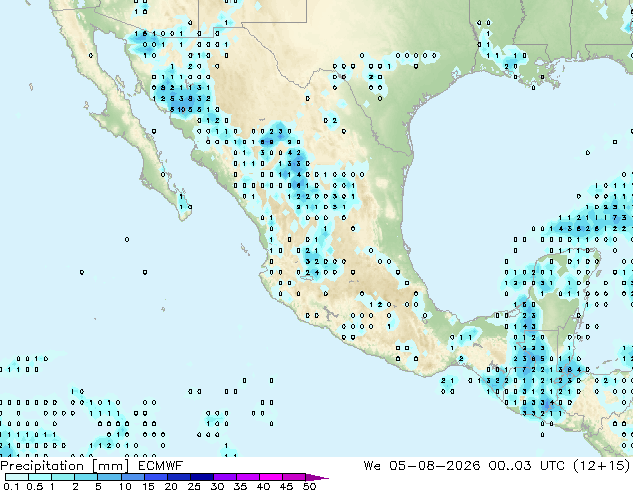Click the 35–40 mm legend color swatch
This screenshot has width=634, height=490.
pos(248,477)
